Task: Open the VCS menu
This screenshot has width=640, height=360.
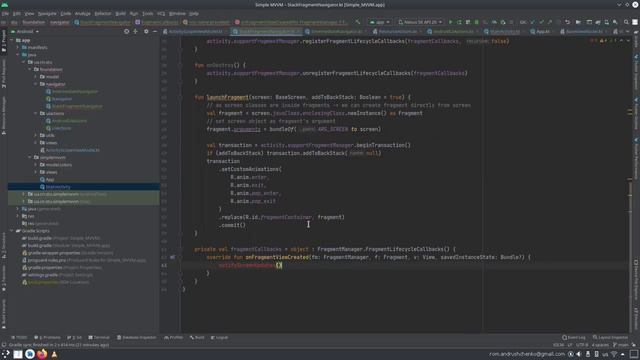Action: [161, 13]
